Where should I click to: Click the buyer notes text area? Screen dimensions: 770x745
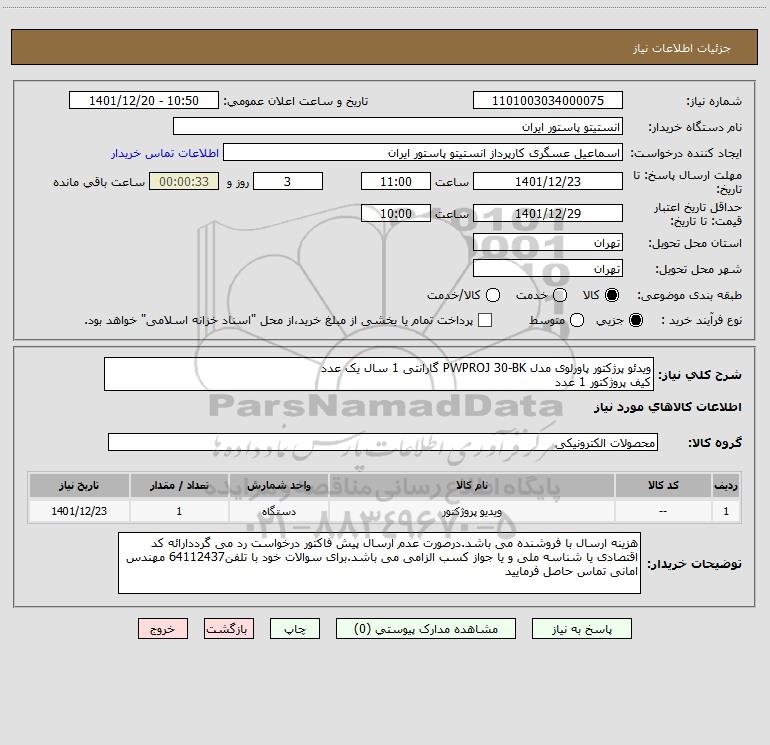(x=379, y=563)
